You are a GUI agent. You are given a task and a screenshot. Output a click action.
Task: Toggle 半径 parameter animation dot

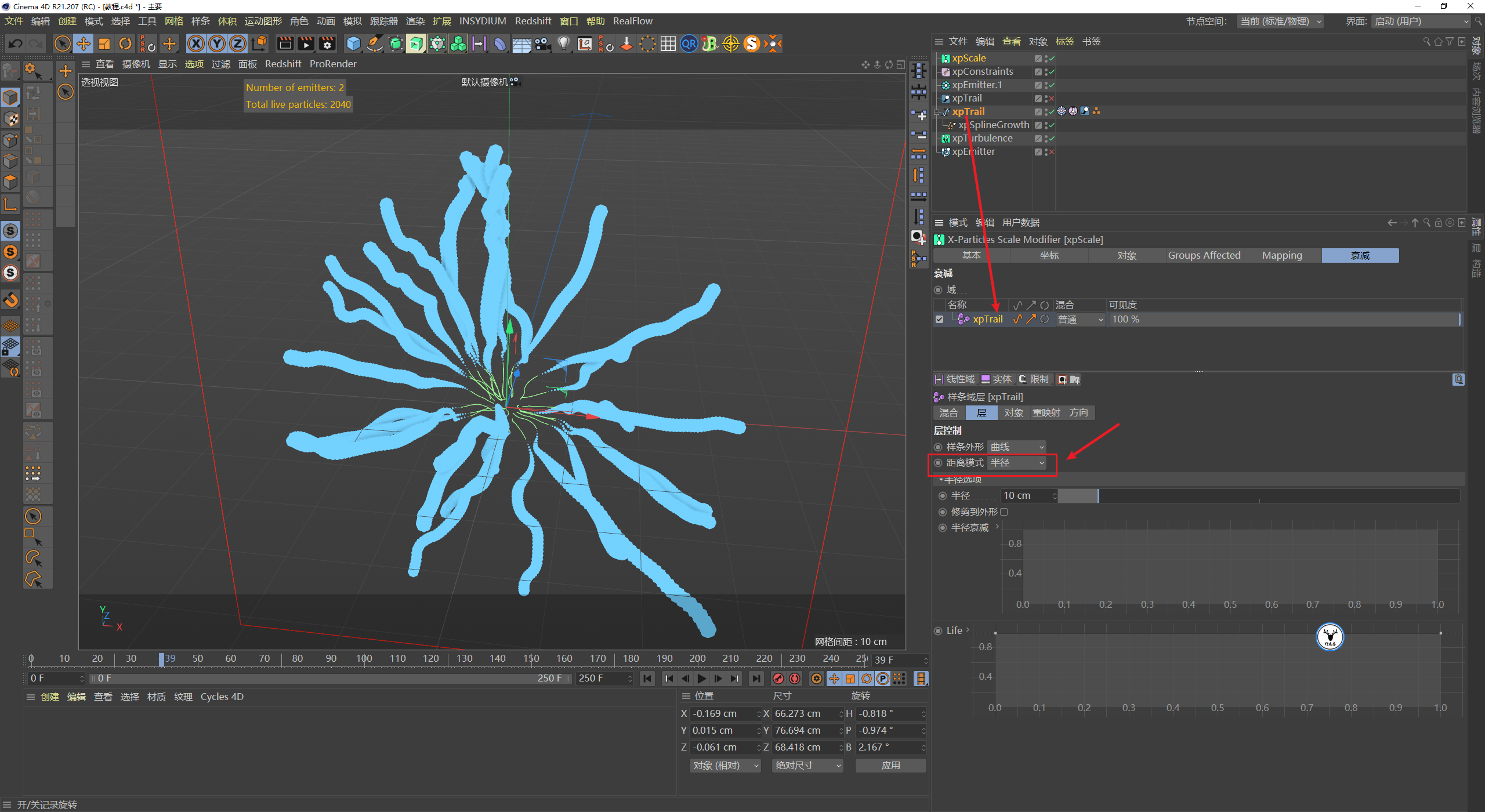[943, 496]
